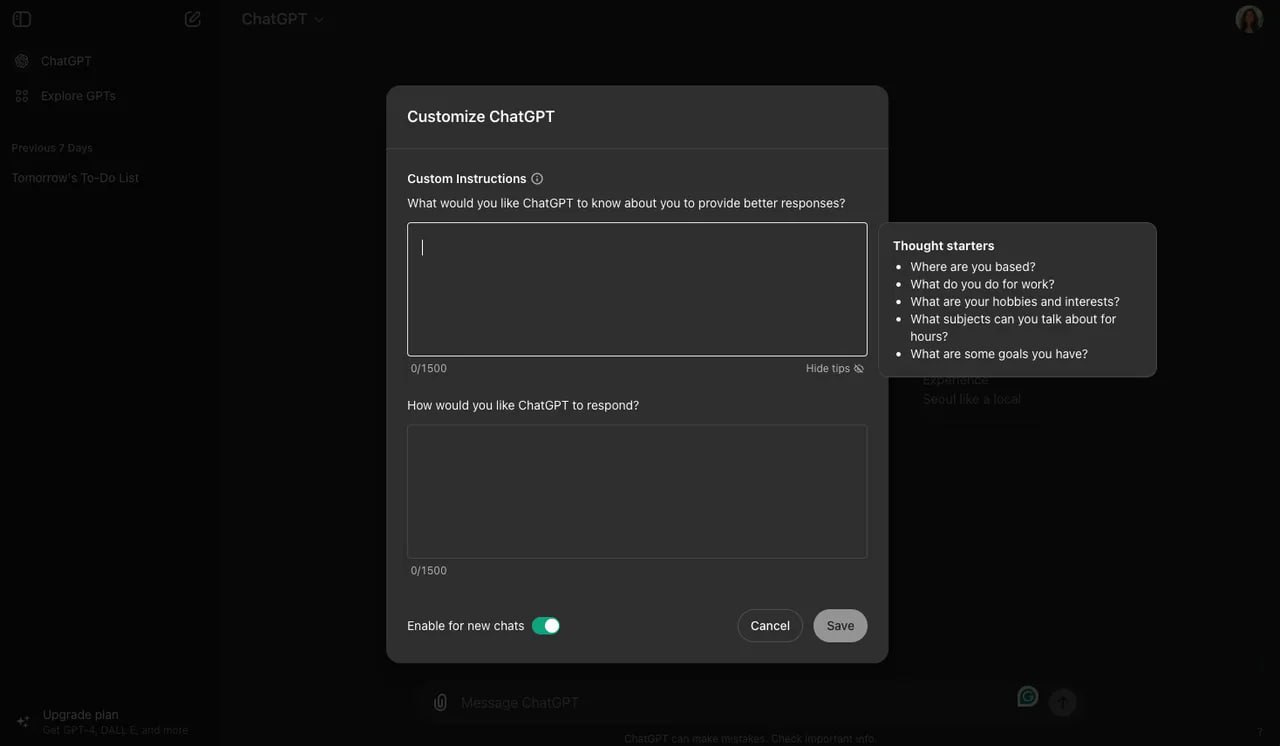1280x746 pixels.
Task: Click the Customize ChatGPT dialog title
Action: click(x=481, y=117)
